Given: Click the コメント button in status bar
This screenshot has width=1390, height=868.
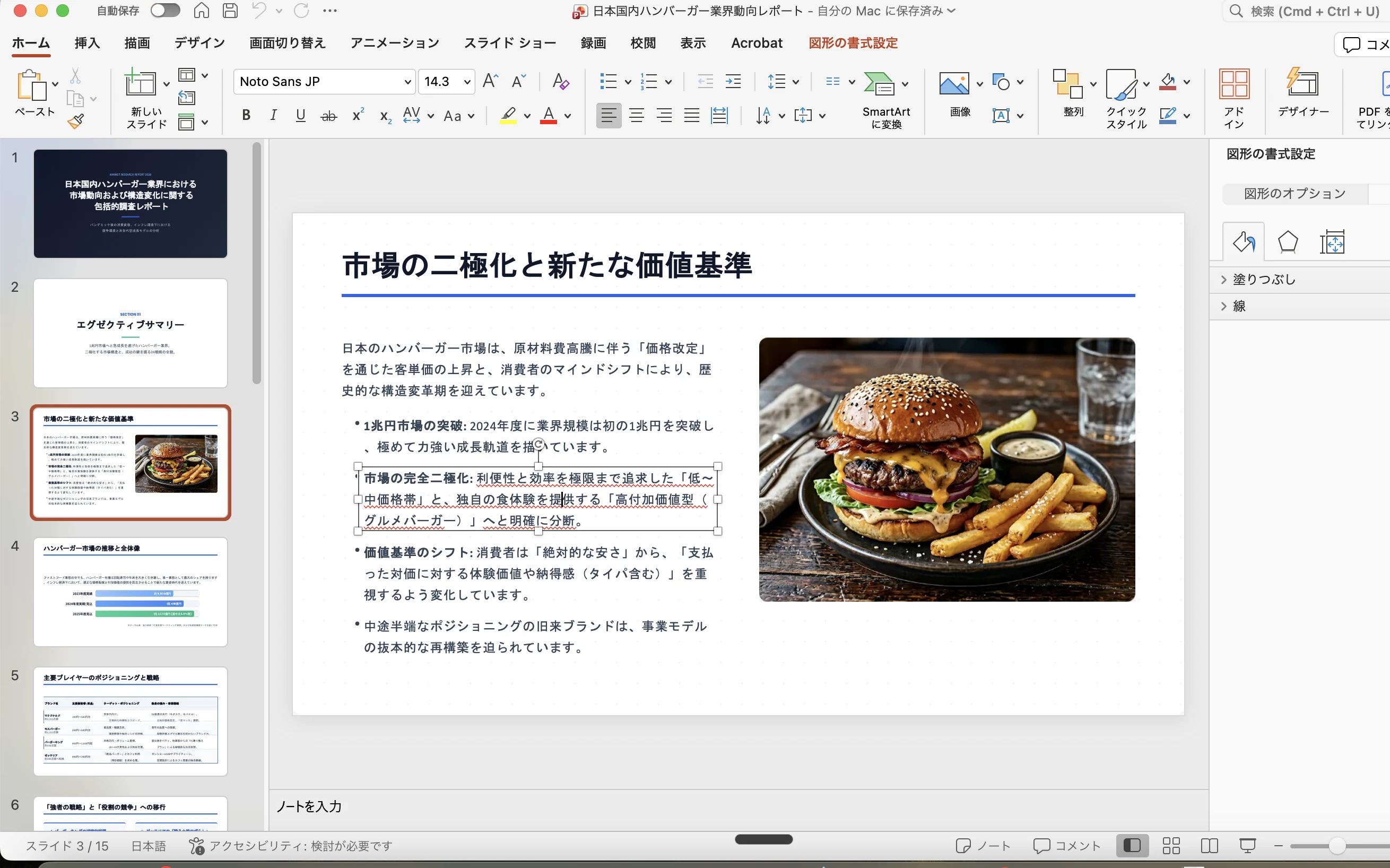Looking at the screenshot, I should point(1066,846).
